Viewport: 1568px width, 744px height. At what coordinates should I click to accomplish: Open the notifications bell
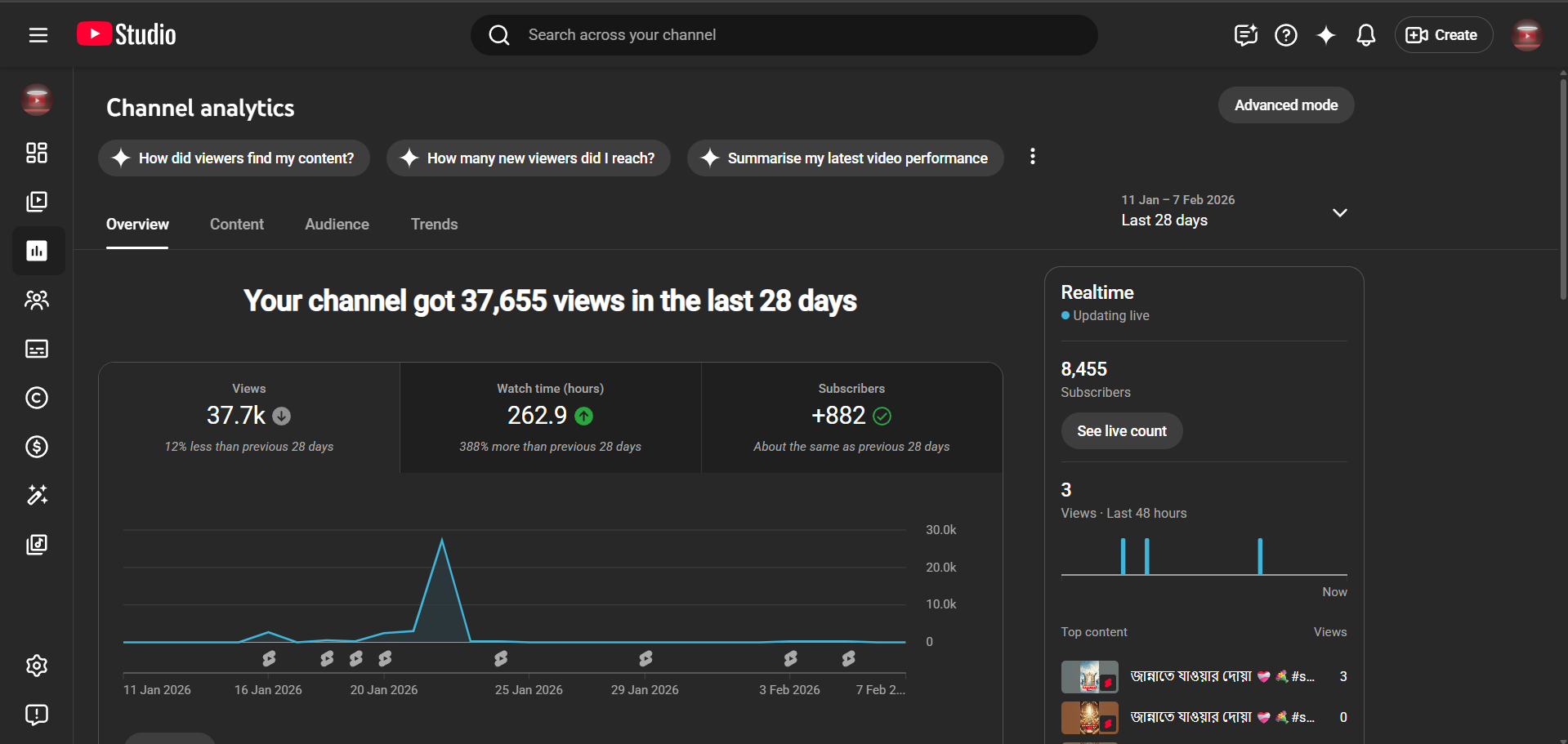pos(1365,35)
